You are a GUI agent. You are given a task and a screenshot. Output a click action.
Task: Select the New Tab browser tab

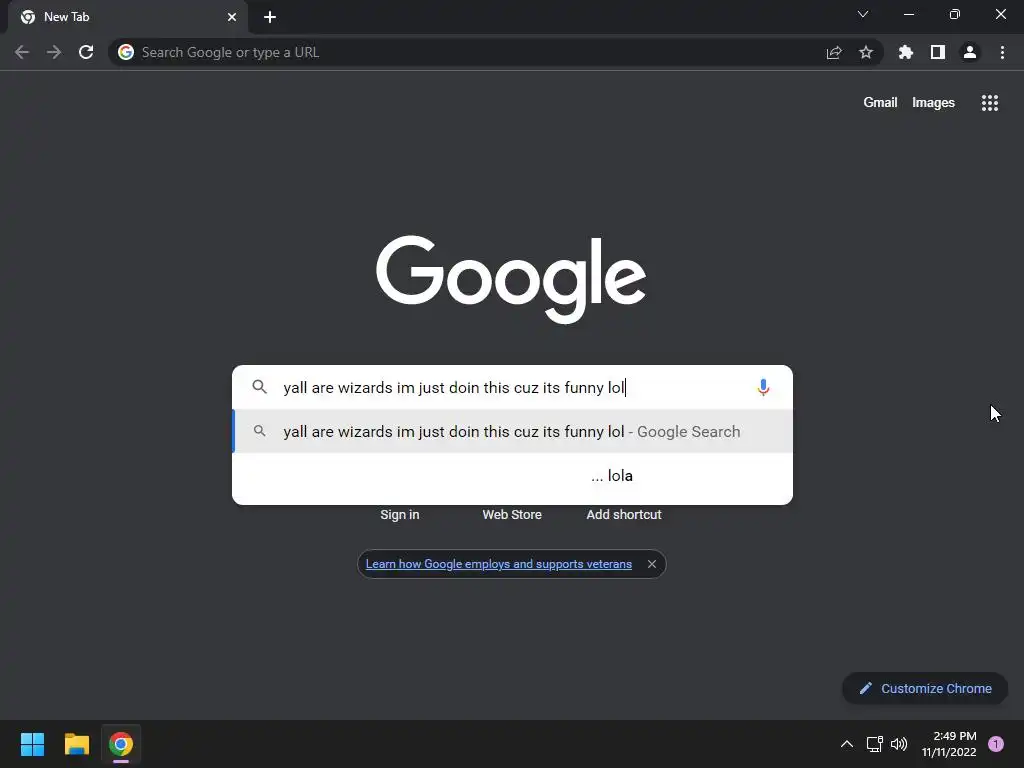pyautogui.click(x=127, y=17)
